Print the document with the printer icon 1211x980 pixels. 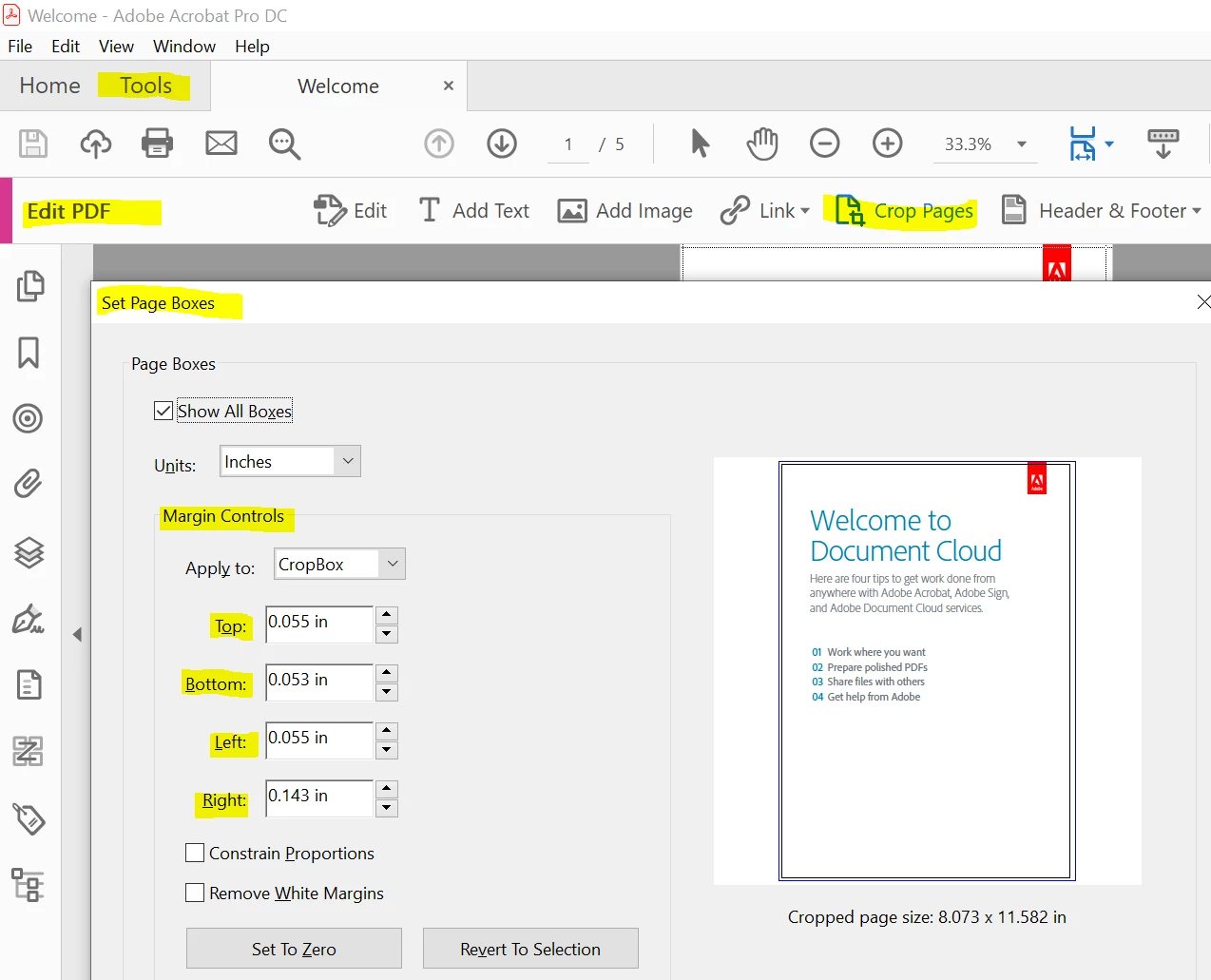[x=157, y=144]
